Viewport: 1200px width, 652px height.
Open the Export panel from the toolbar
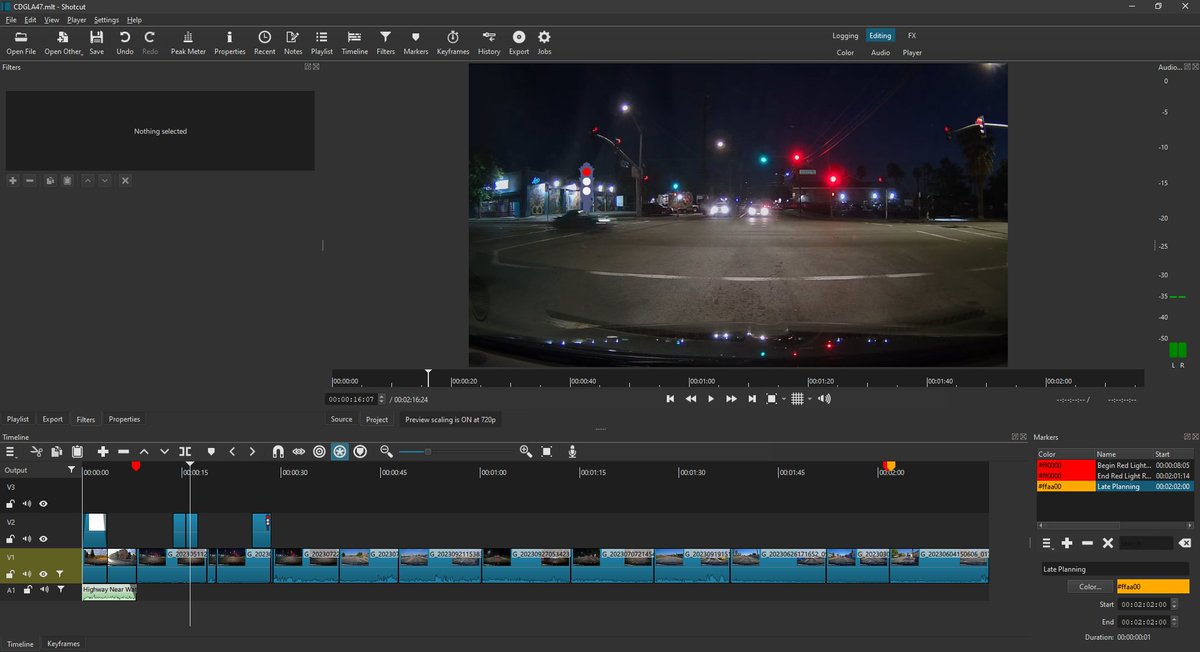(518, 41)
